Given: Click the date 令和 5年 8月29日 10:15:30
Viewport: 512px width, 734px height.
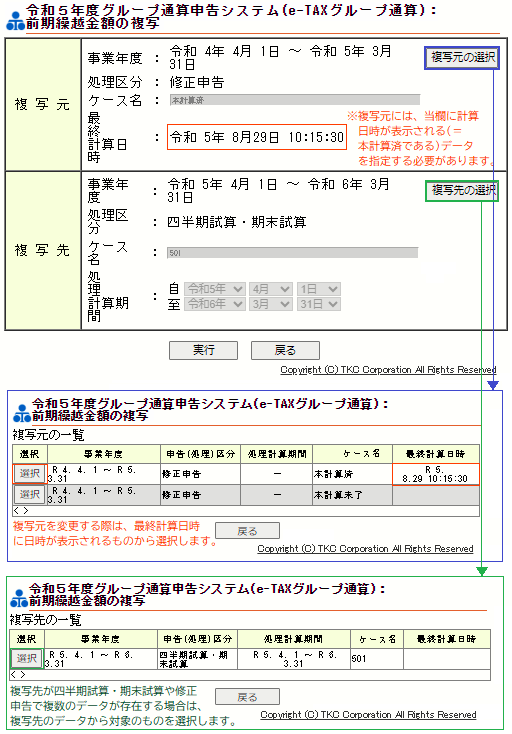Looking at the screenshot, I should point(256,137).
